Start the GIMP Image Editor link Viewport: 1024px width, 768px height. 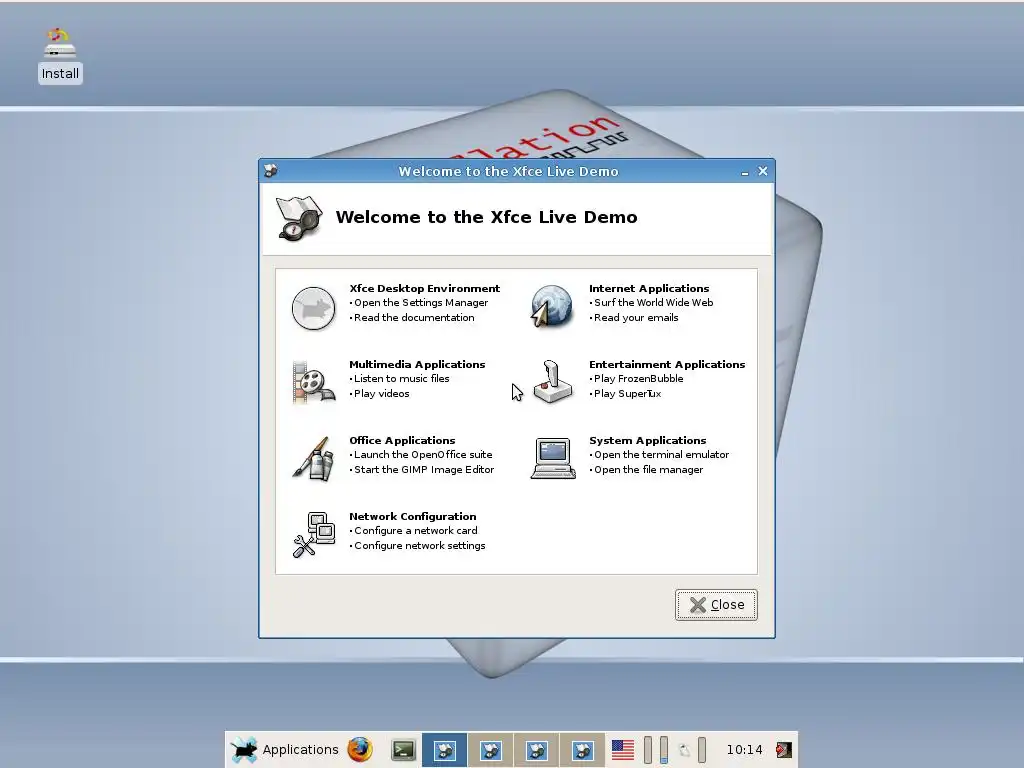click(x=424, y=470)
